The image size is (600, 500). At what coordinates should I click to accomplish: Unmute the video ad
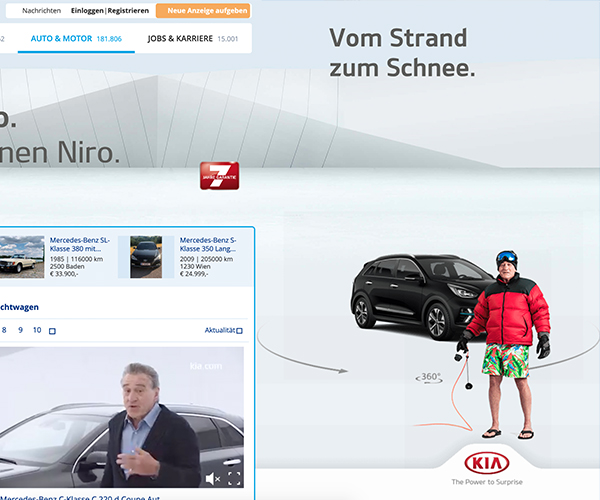[212, 478]
